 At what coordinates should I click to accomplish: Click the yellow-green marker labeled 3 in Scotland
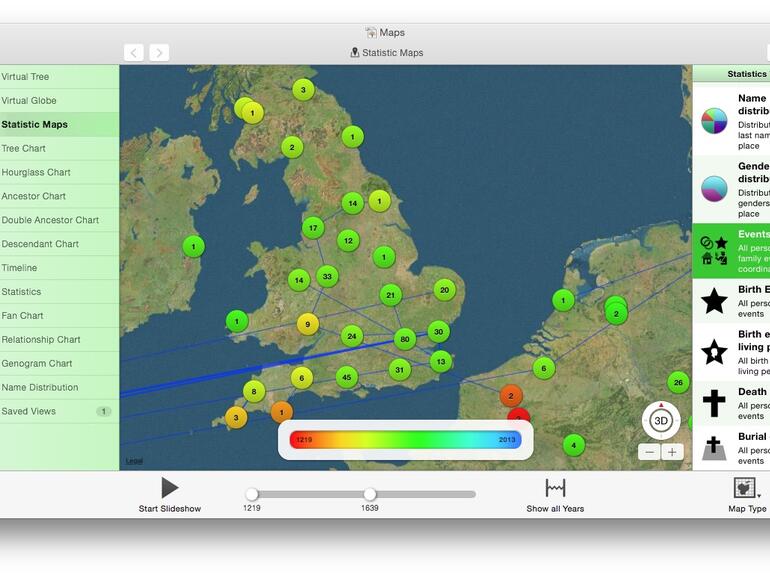303,90
